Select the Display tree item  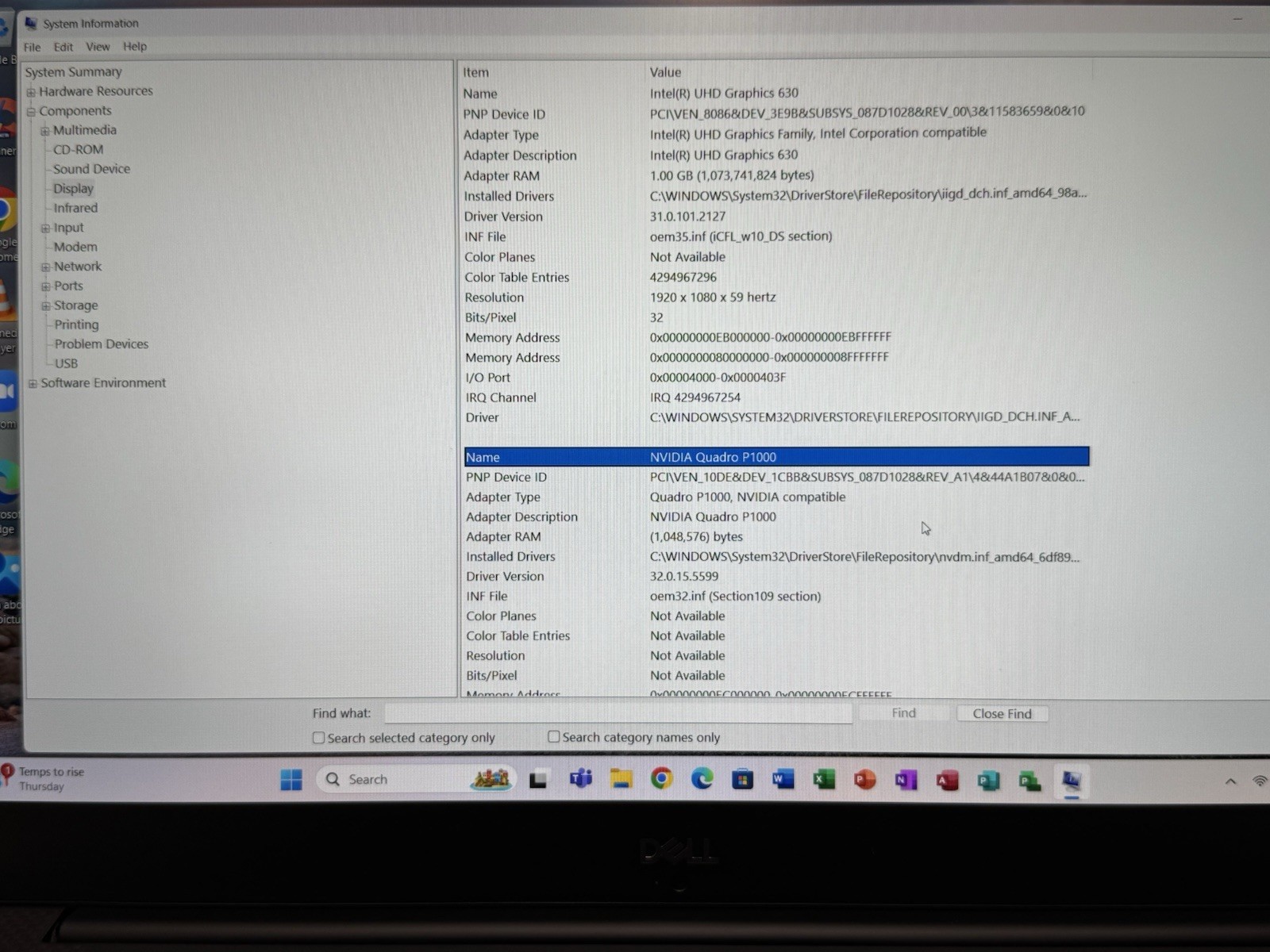73,189
